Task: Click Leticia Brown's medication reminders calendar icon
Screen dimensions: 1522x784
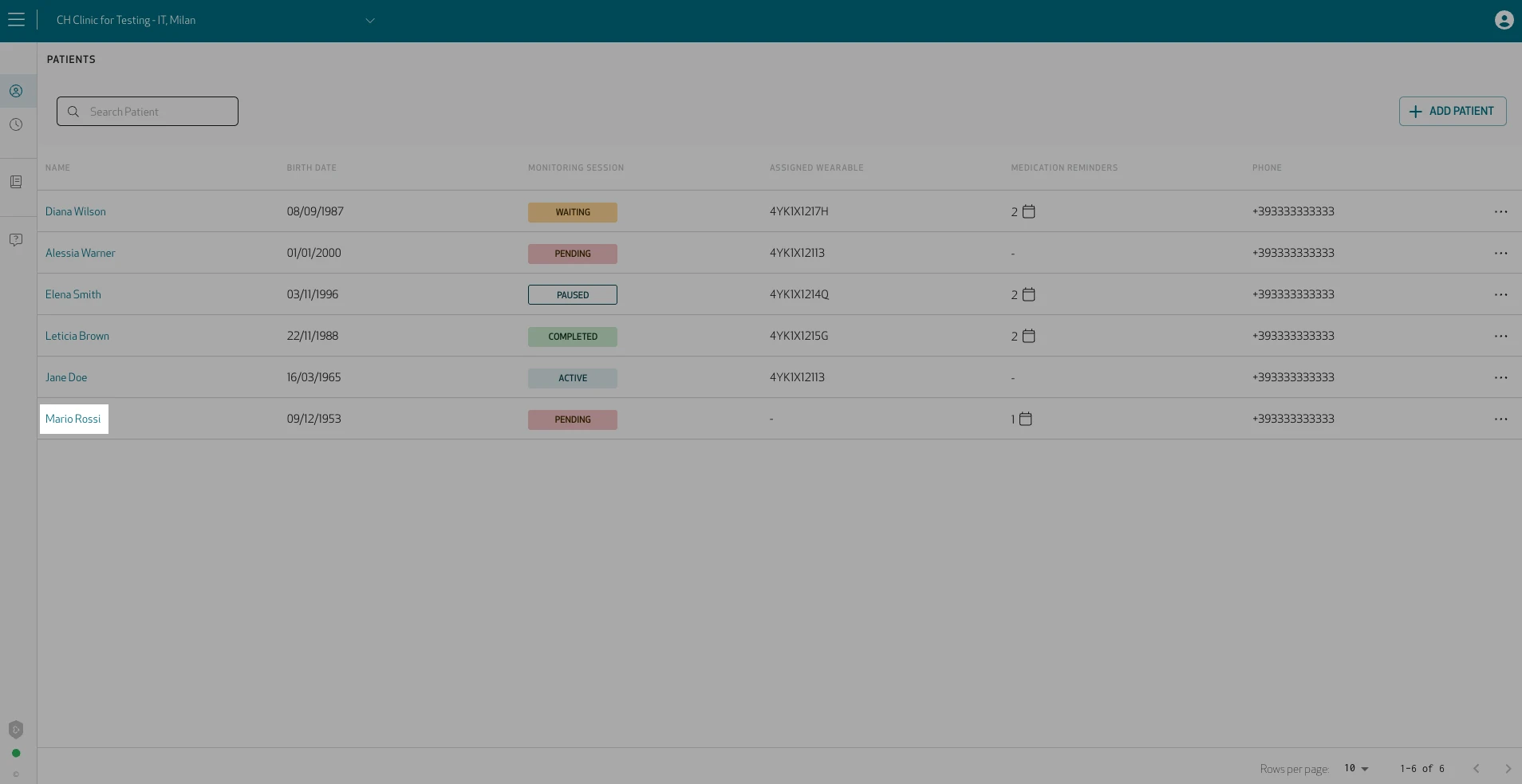Action: [1029, 336]
